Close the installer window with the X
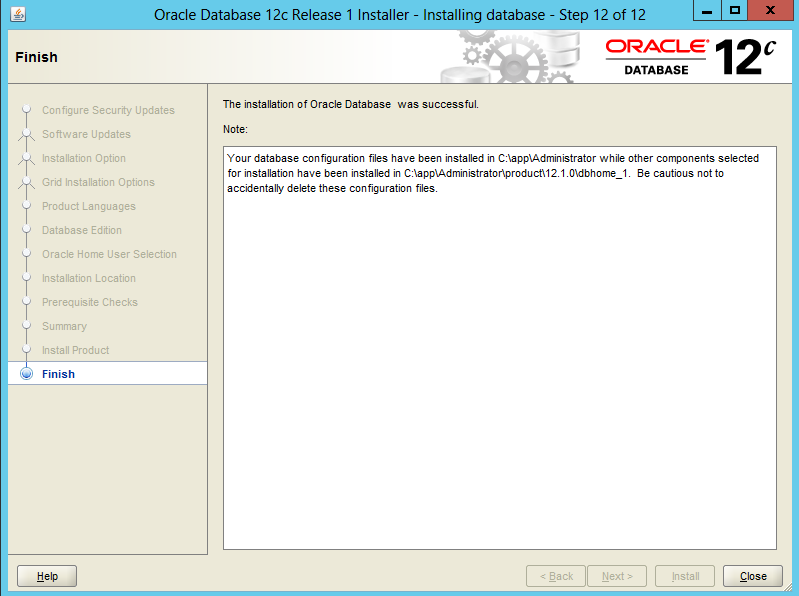 click(770, 11)
